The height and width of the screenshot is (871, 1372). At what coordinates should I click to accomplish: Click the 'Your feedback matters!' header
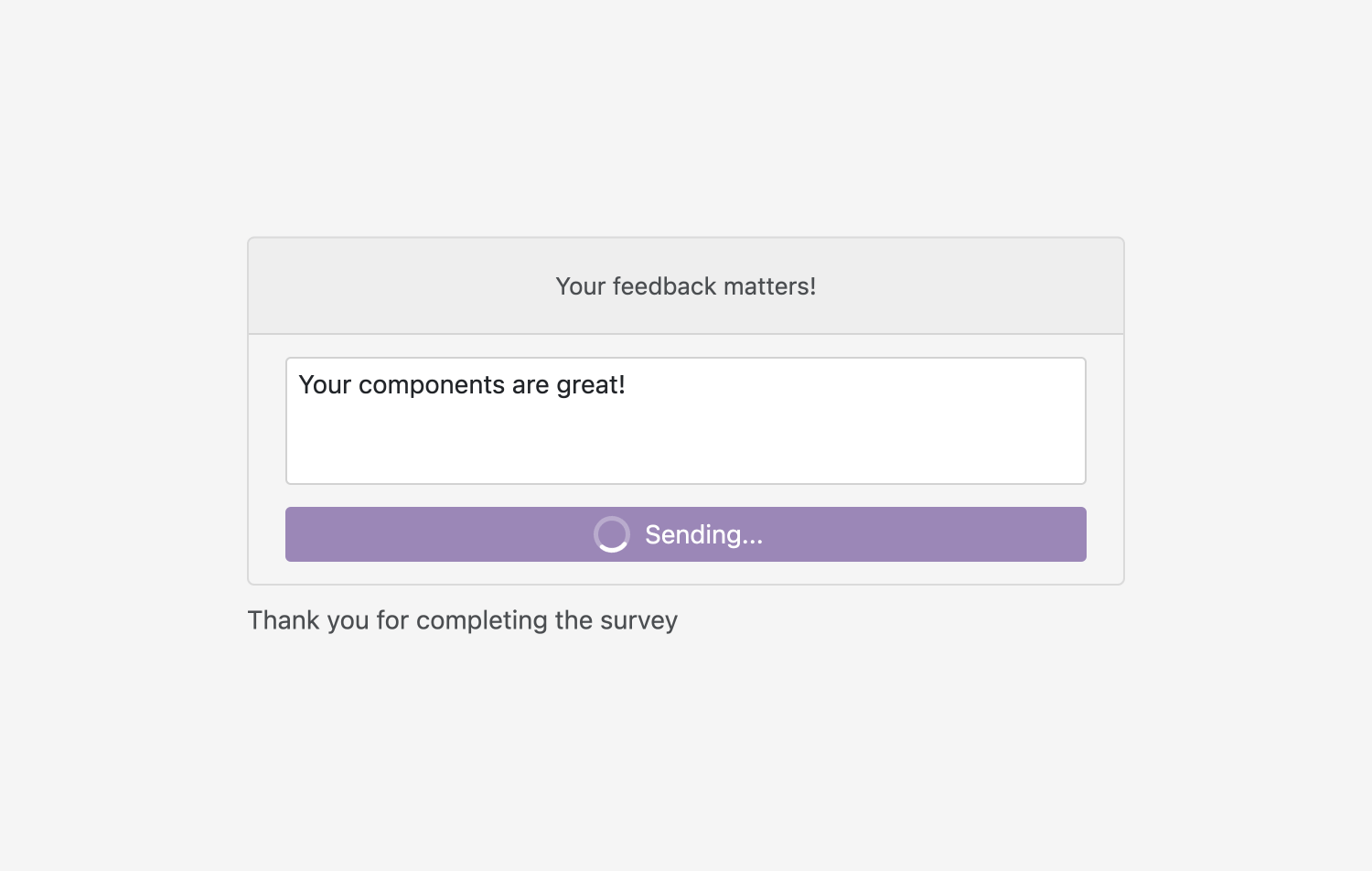tap(686, 285)
